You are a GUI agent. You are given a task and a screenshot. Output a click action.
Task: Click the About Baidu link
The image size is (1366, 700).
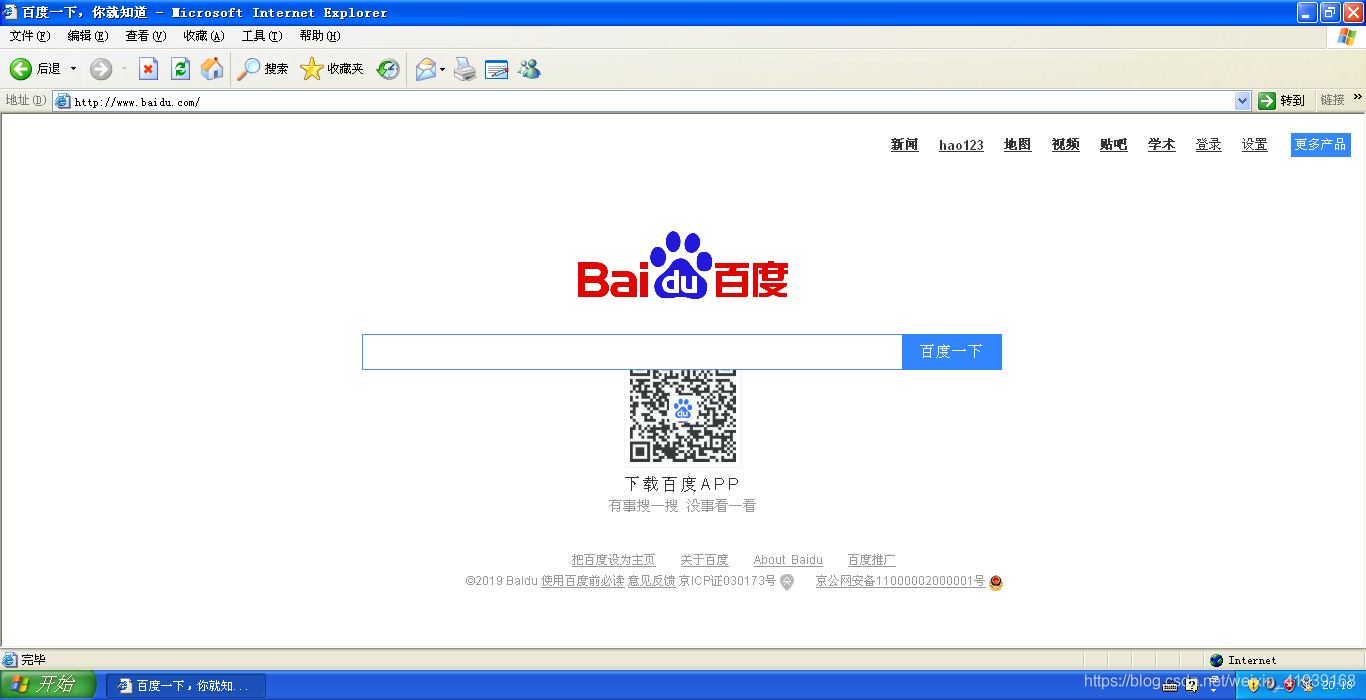(x=788, y=560)
